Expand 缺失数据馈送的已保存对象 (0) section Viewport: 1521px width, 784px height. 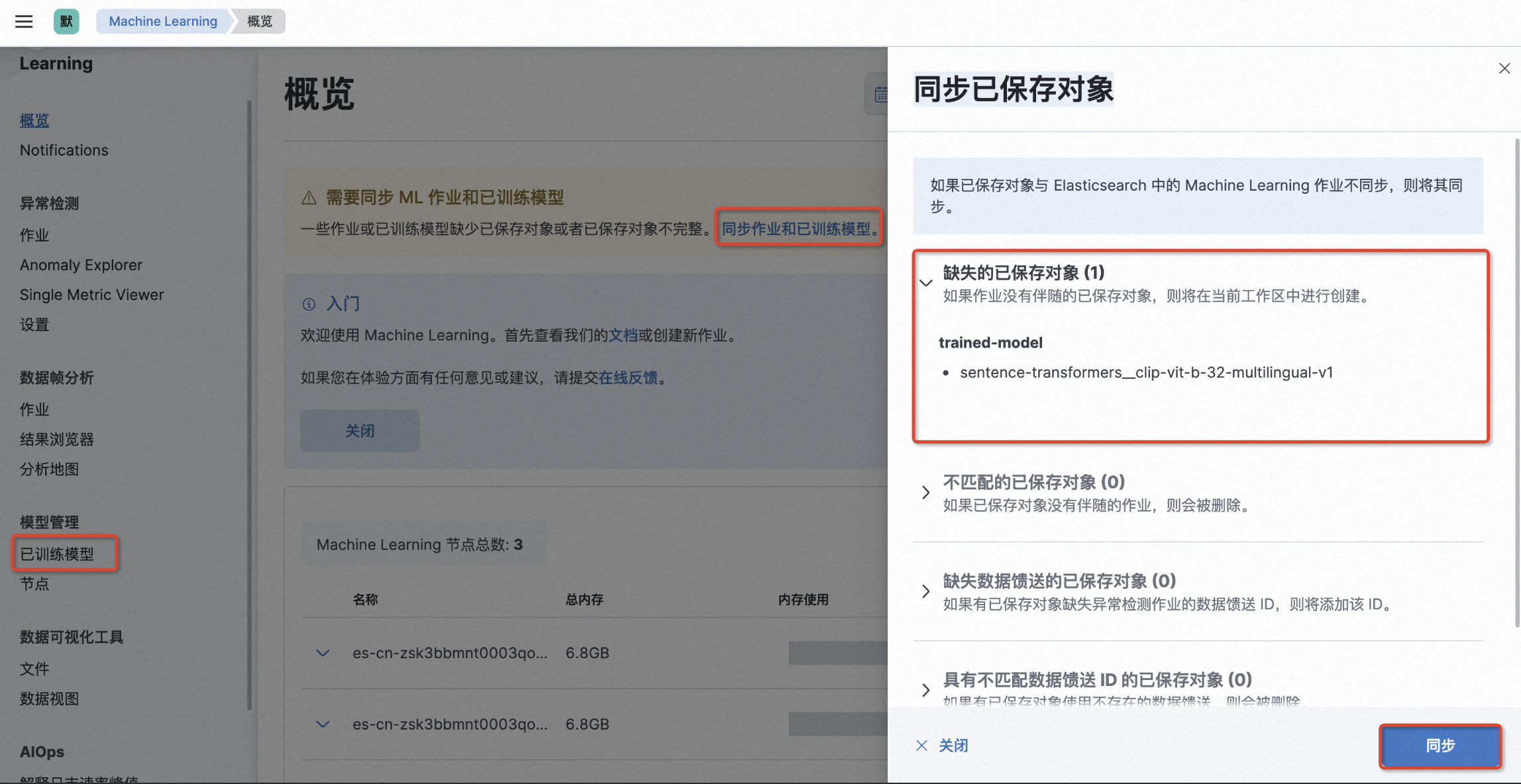(925, 591)
